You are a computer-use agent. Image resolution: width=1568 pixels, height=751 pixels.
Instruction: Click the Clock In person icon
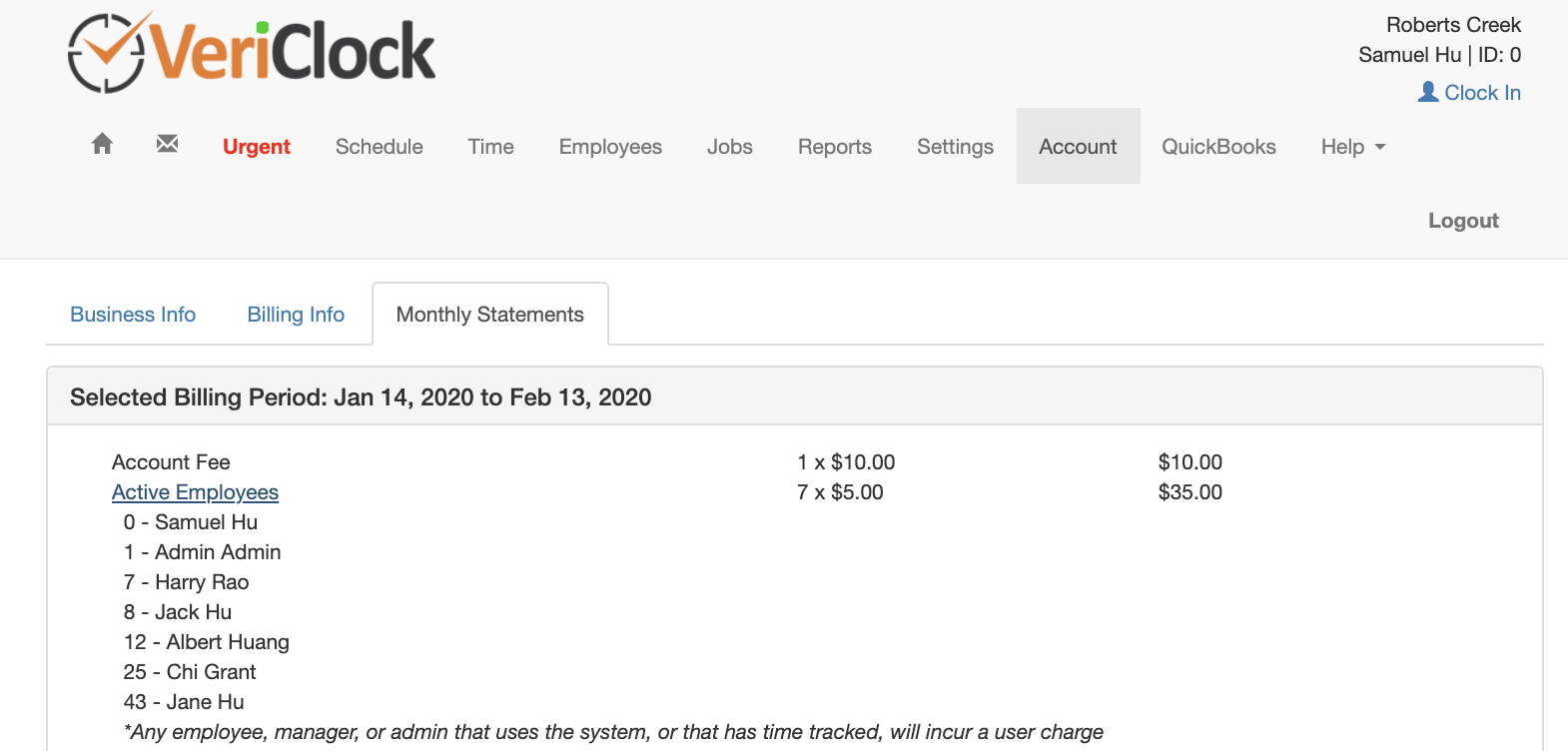[x=1428, y=92]
